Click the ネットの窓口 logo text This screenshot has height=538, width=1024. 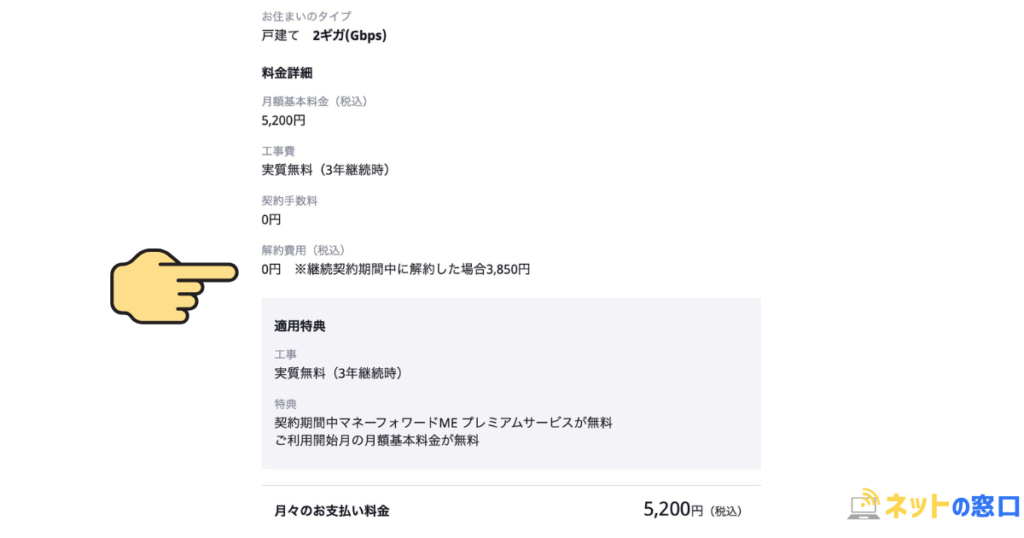[951, 507]
